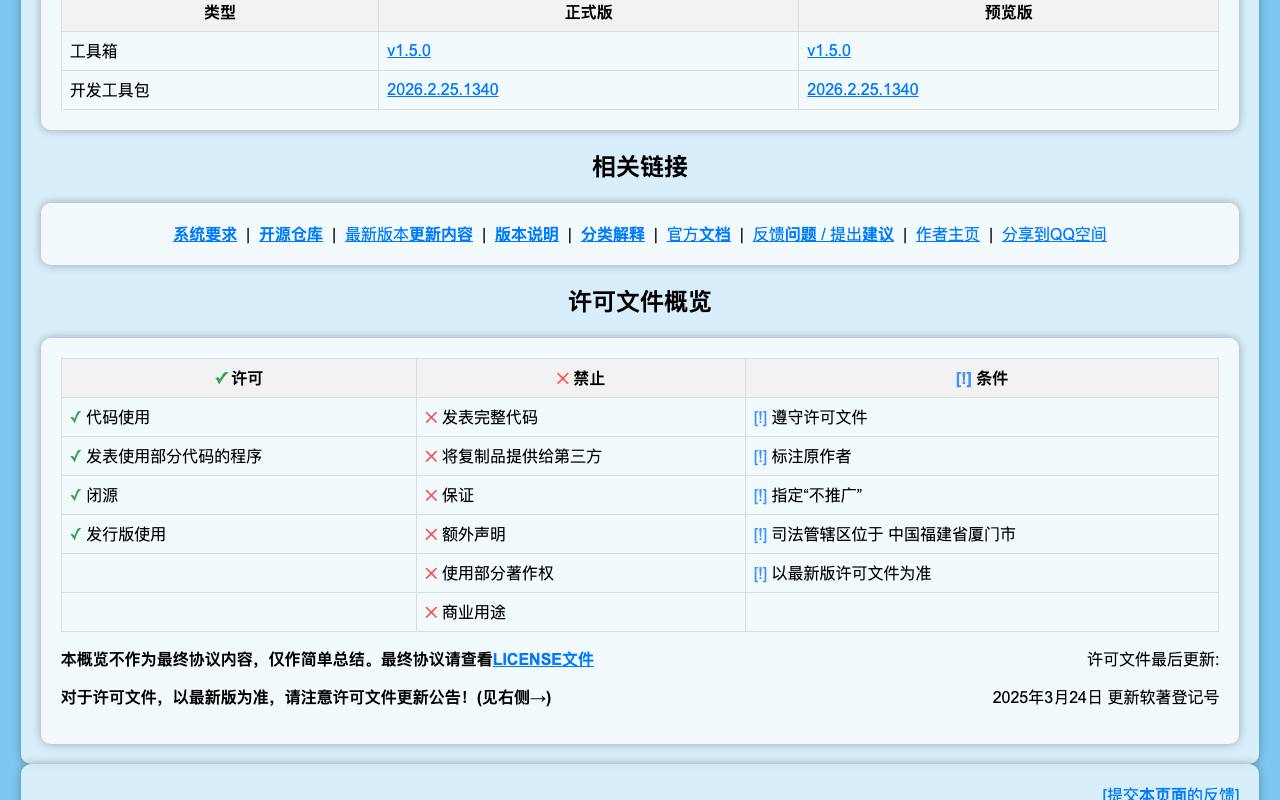The image size is (1280, 800).
Task: Click text 2025年3月24日 更新软著登记号
Action: [x=1106, y=698]
